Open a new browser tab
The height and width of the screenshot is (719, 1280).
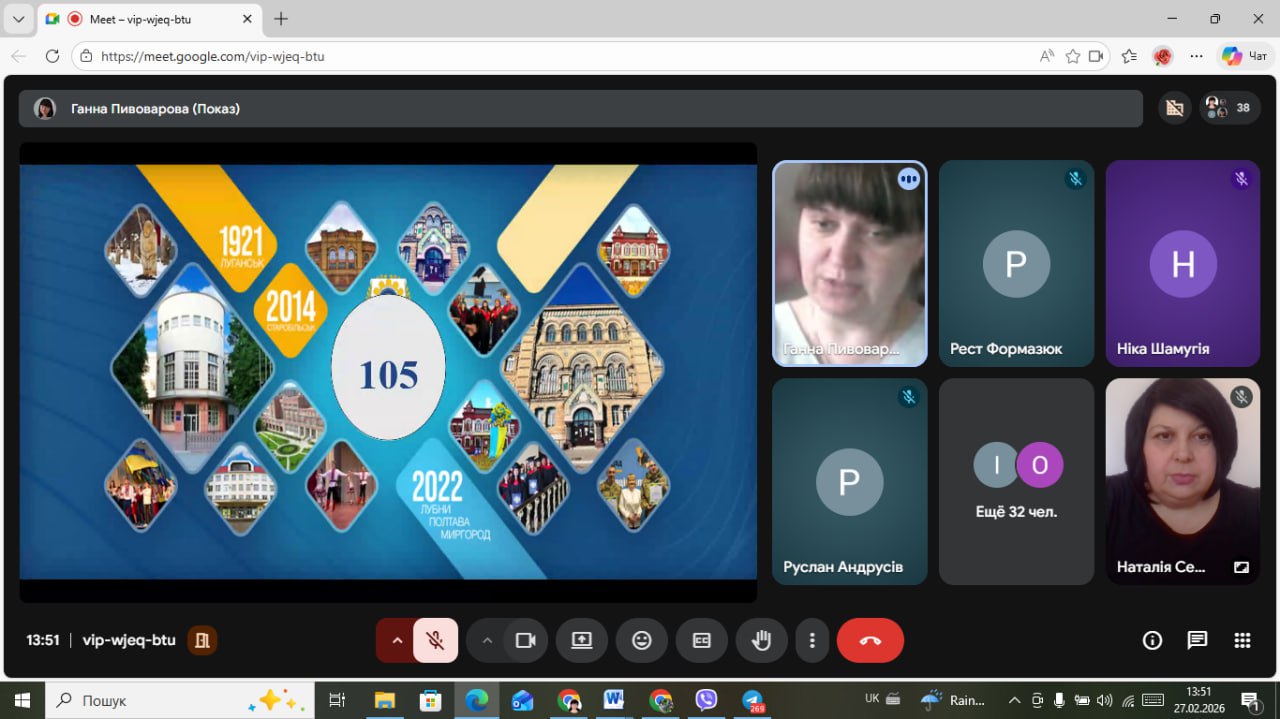[x=281, y=19]
